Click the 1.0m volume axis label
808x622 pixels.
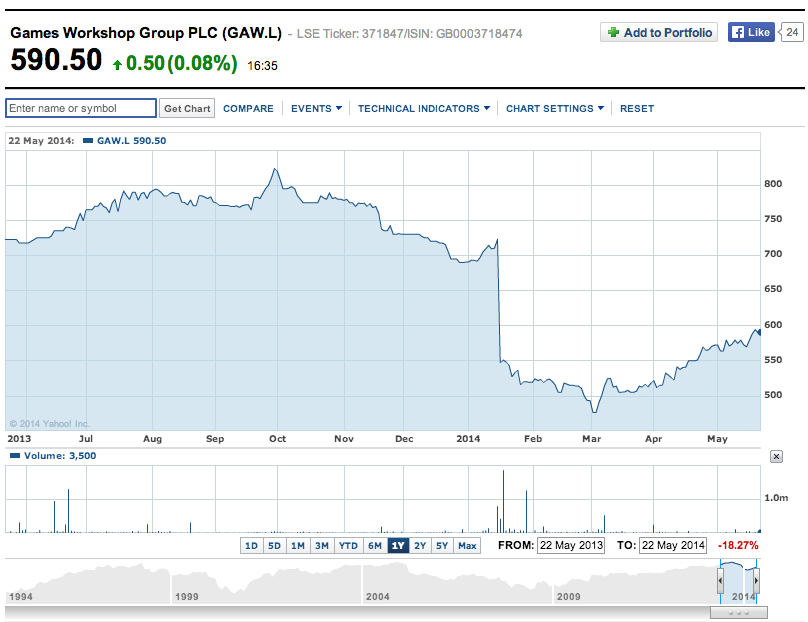(776, 498)
